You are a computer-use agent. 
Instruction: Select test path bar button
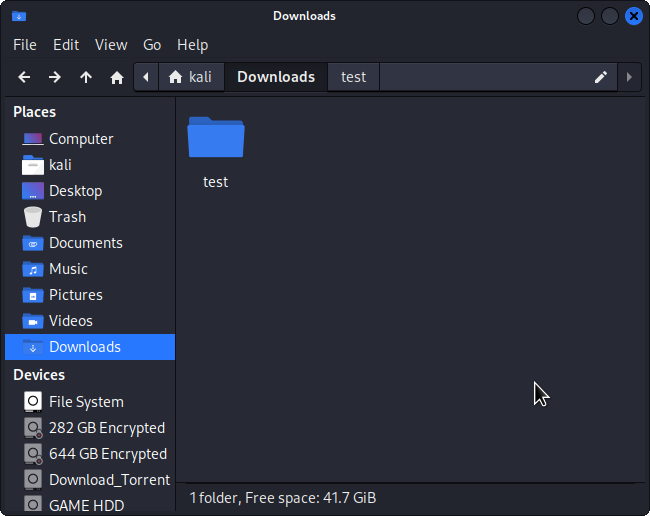point(354,77)
